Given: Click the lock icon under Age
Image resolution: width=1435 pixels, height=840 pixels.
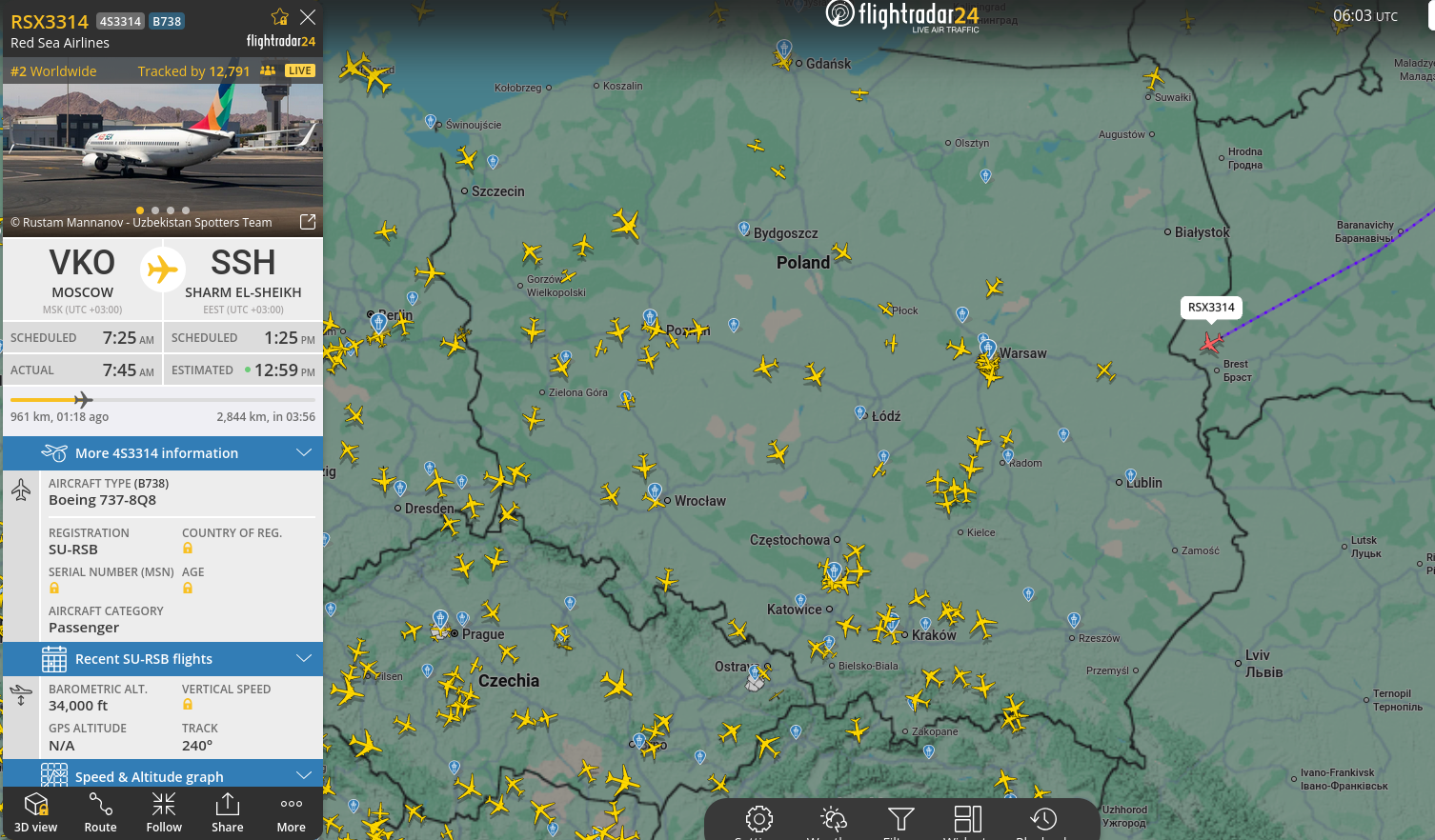Looking at the screenshot, I should click(x=188, y=588).
